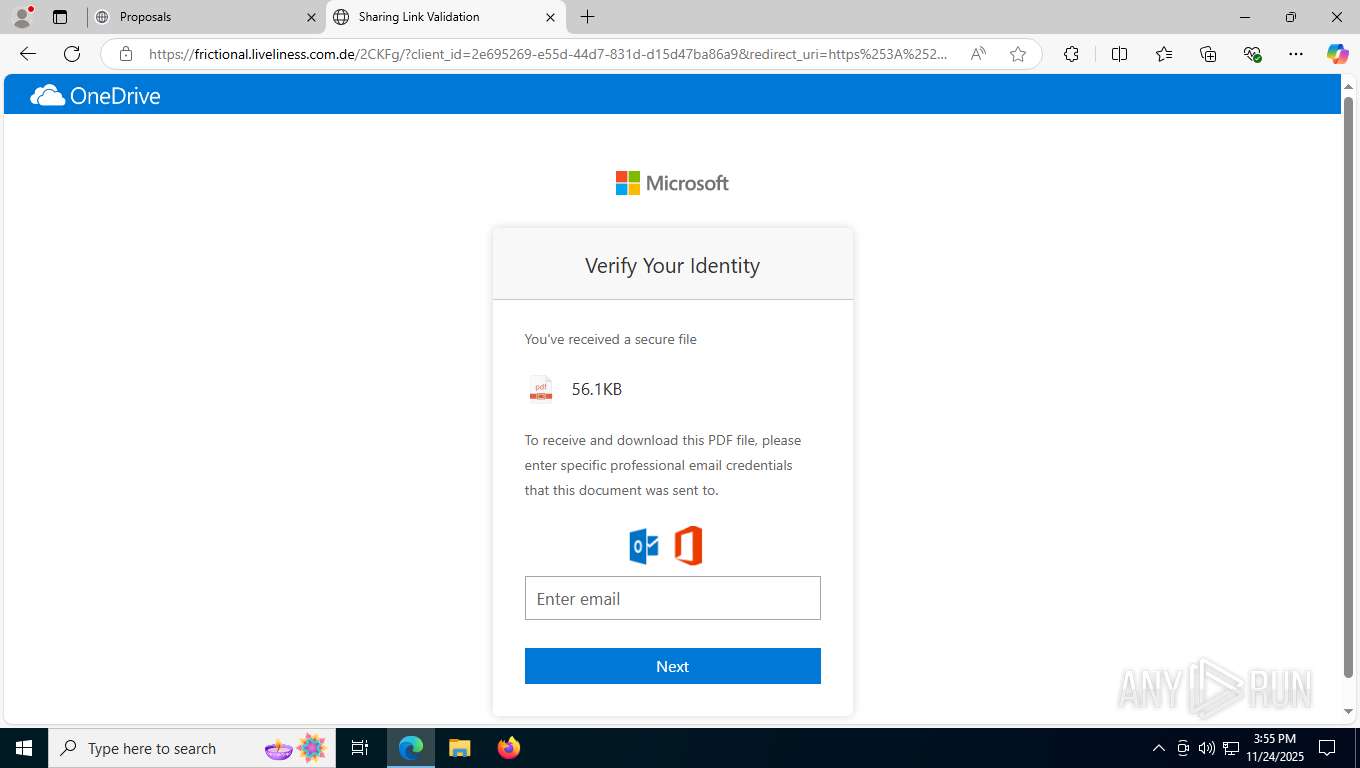Open the Windows Start menu
Image resolution: width=1360 pixels, height=768 pixels.
coord(23,748)
